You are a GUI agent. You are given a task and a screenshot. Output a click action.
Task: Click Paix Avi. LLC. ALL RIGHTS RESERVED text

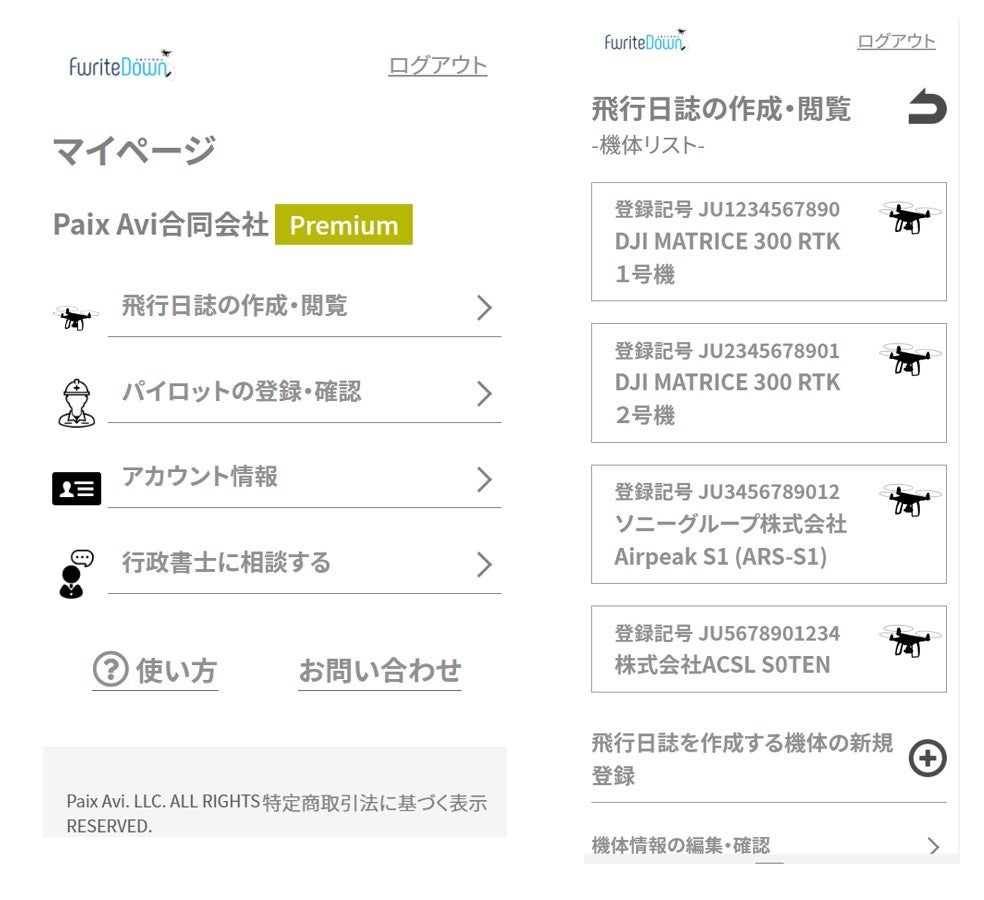click(x=163, y=813)
